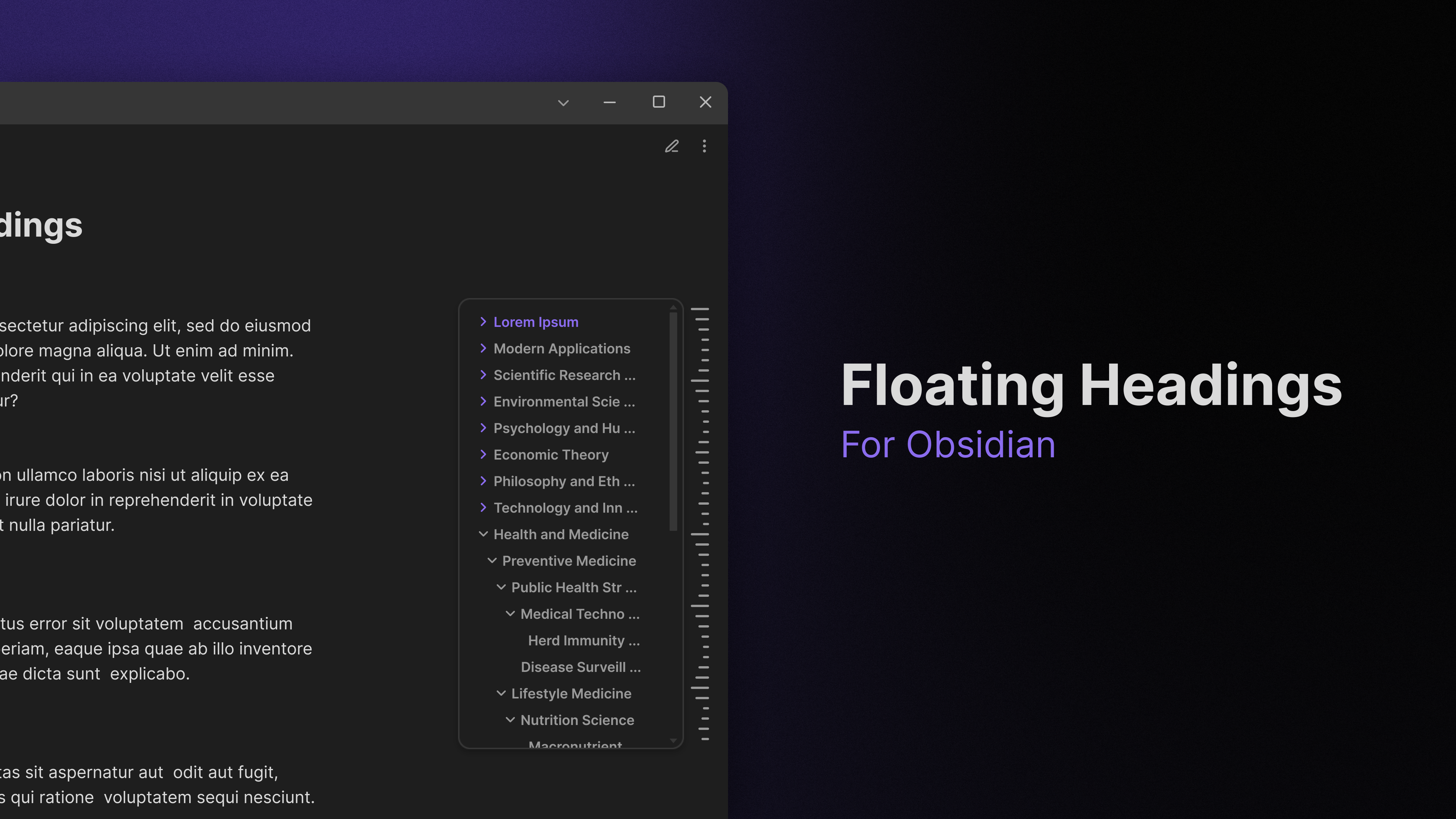The width and height of the screenshot is (1456, 819).
Task: Open the title bar tab dropdown chevron
Action: pos(563,102)
